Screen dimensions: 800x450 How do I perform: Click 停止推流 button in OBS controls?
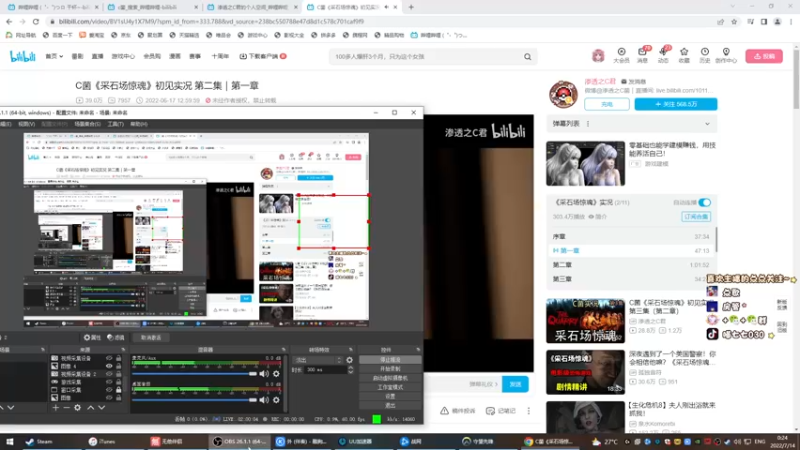[x=390, y=360]
